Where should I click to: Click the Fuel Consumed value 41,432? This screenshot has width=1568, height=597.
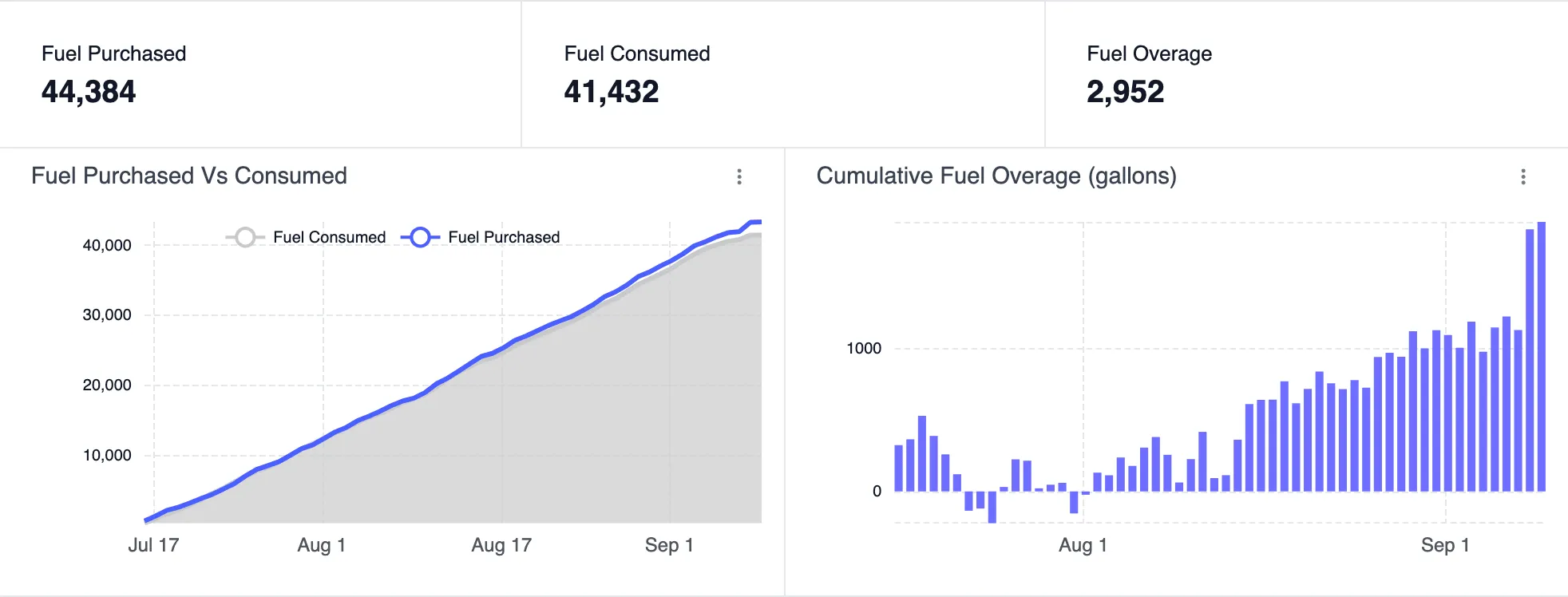(612, 92)
